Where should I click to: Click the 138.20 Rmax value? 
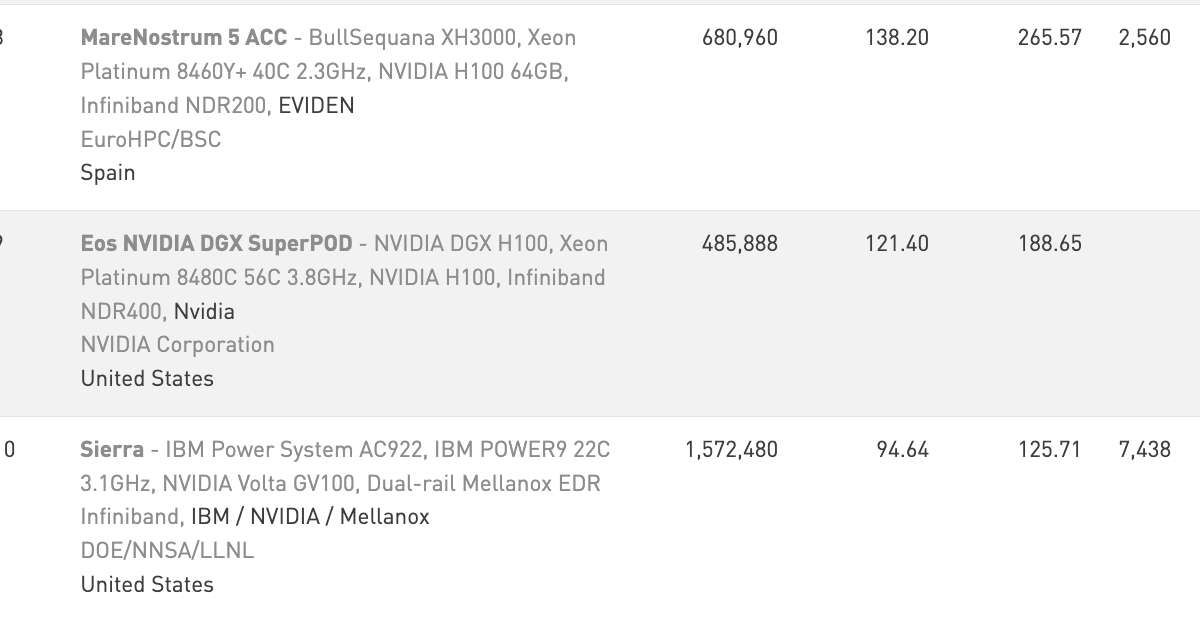click(897, 38)
